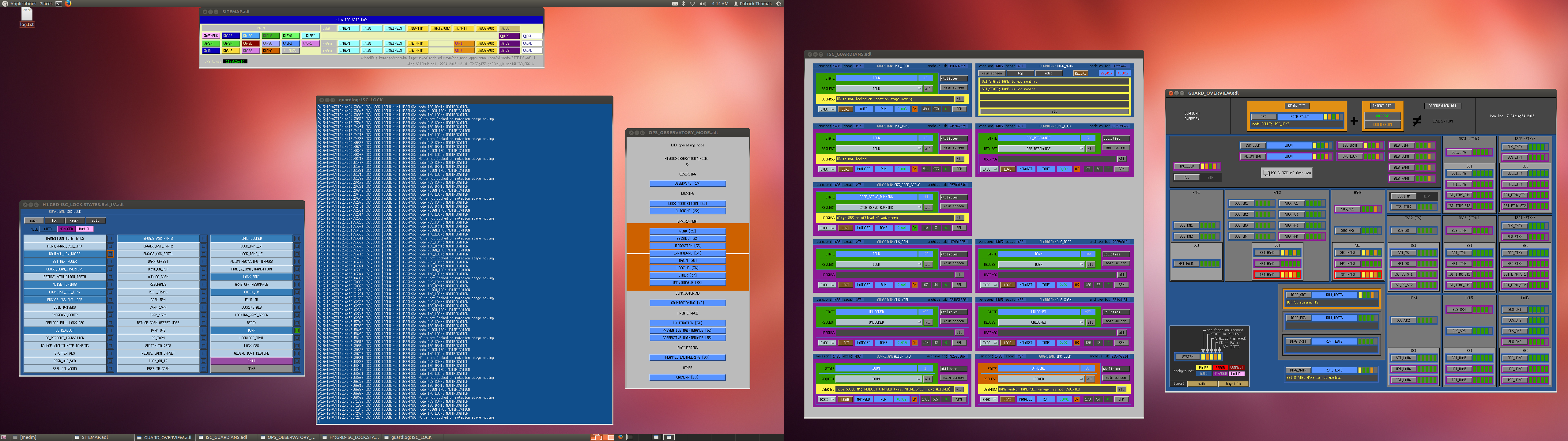This screenshot has height=441, width=1568.
Task: Open the REQUEST dropdown in SR3_CAGE_SERVO panel
Action: click(x=880, y=207)
